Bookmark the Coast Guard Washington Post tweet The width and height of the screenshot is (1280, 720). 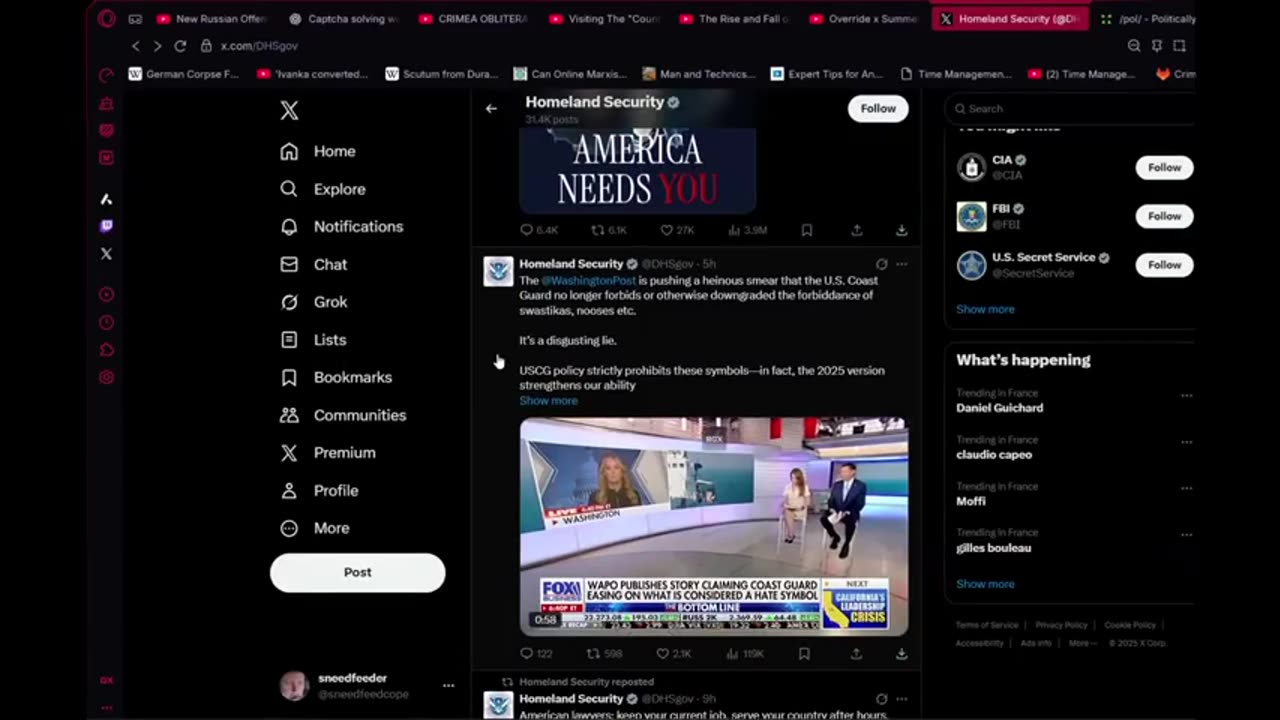pos(804,654)
